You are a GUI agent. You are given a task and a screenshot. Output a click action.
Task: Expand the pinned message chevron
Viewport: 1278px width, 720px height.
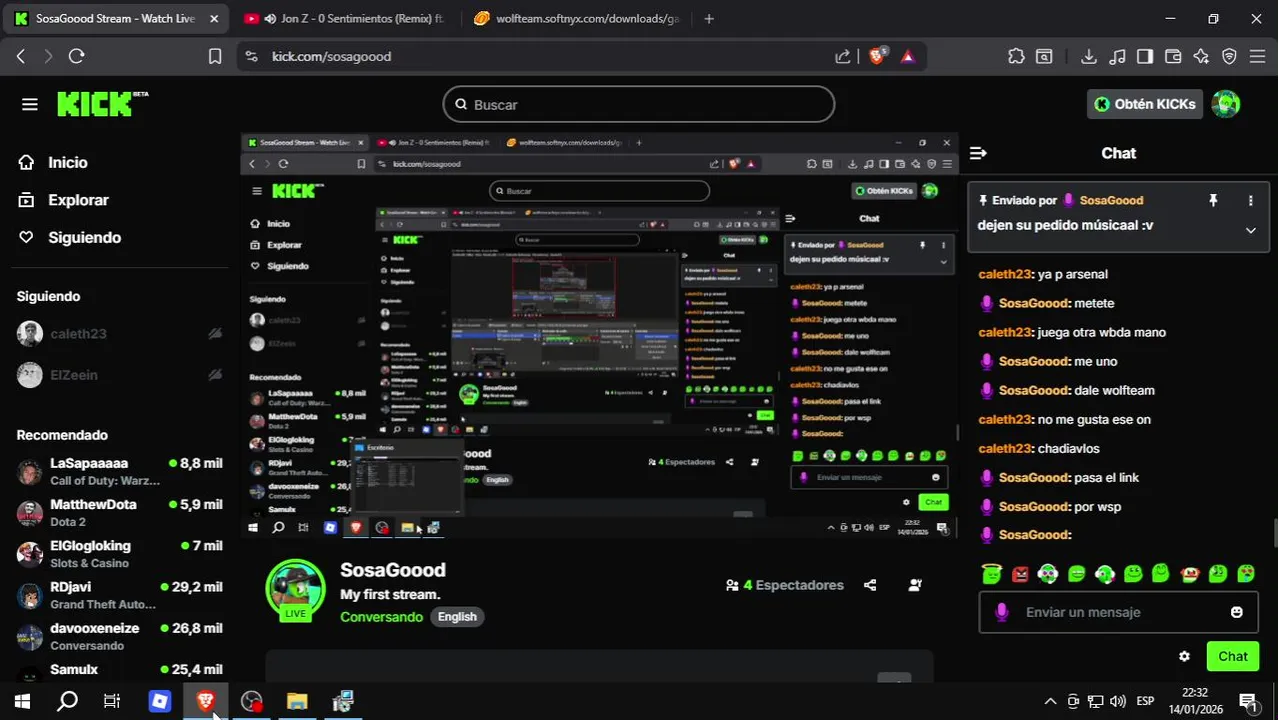tap(1250, 230)
